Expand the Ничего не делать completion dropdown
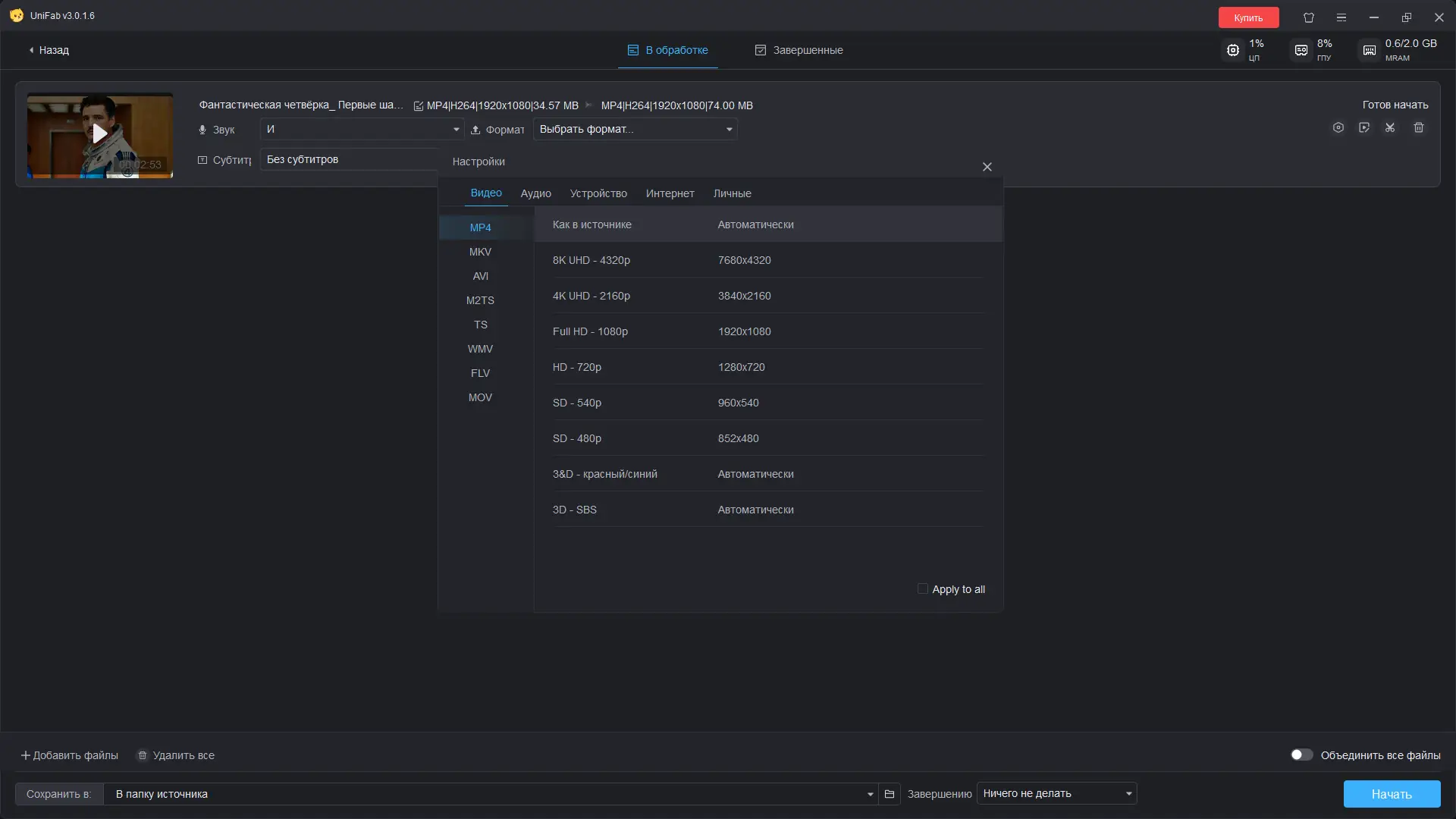The width and height of the screenshot is (1456, 819). click(x=1128, y=794)
